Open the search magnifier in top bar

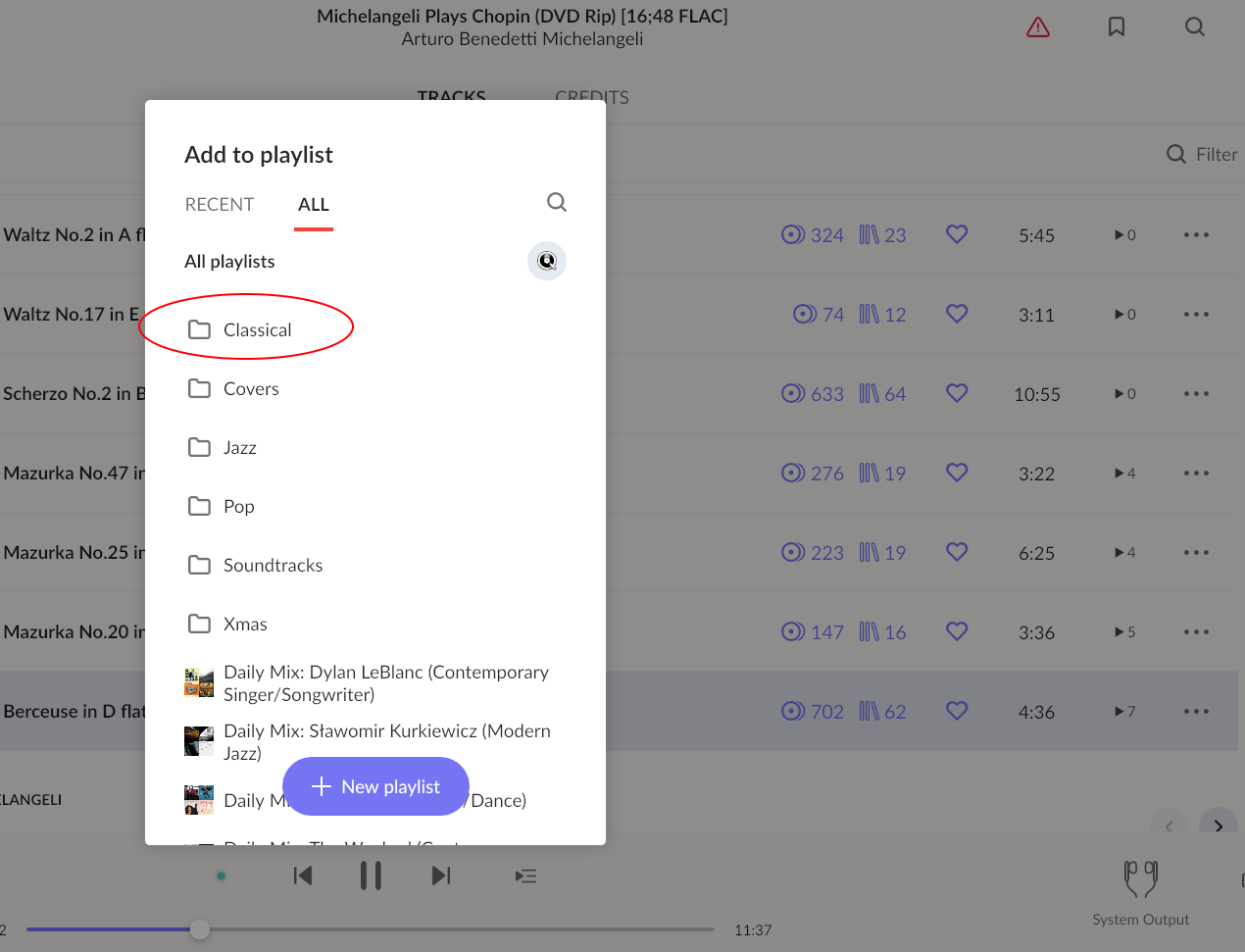1195,26
